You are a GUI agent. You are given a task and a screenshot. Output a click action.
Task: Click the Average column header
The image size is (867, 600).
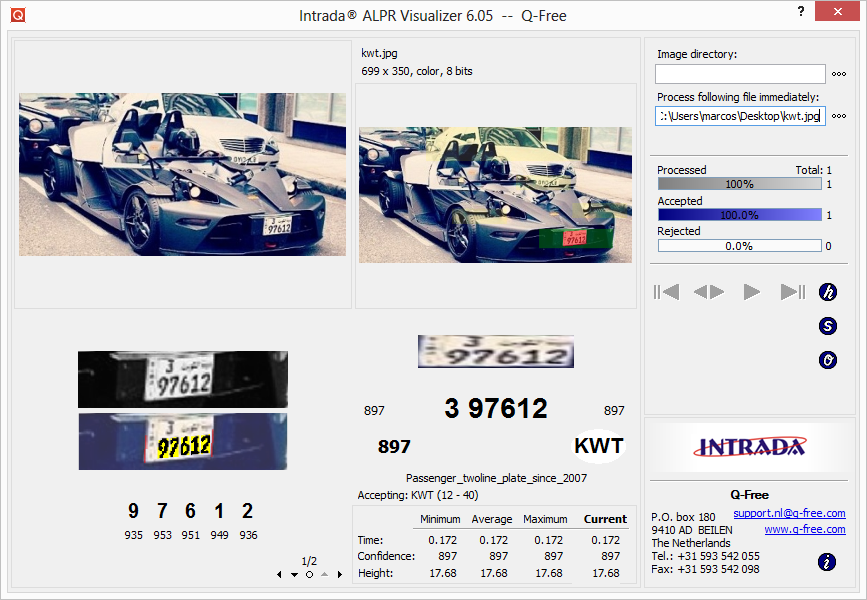click(492, 519)
